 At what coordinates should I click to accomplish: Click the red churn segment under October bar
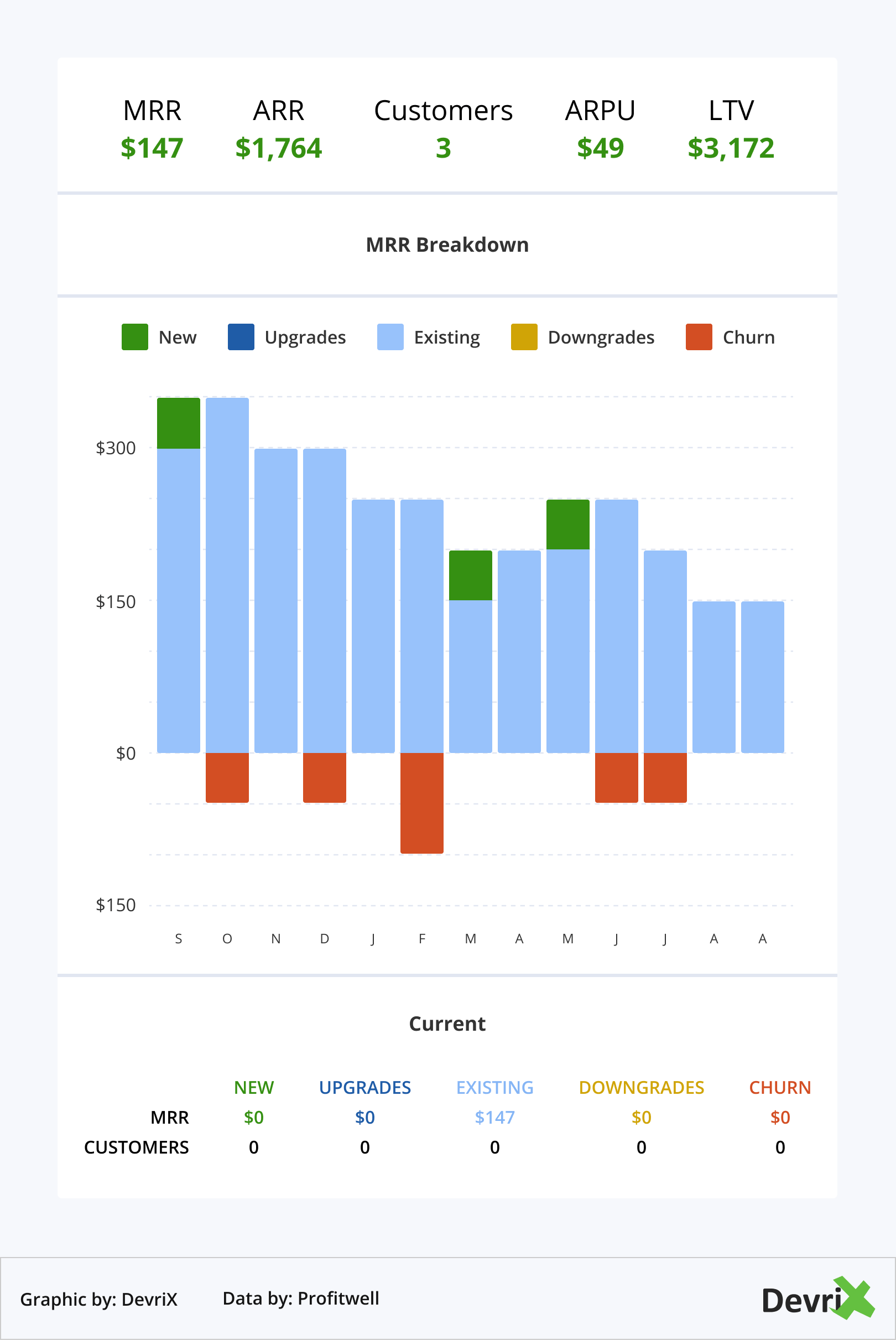[x=227, y=778]
